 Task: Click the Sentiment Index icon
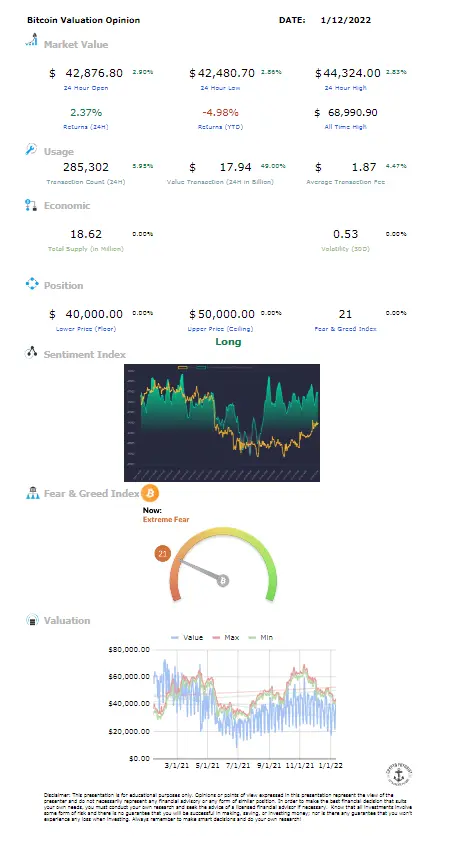(31, 353)
